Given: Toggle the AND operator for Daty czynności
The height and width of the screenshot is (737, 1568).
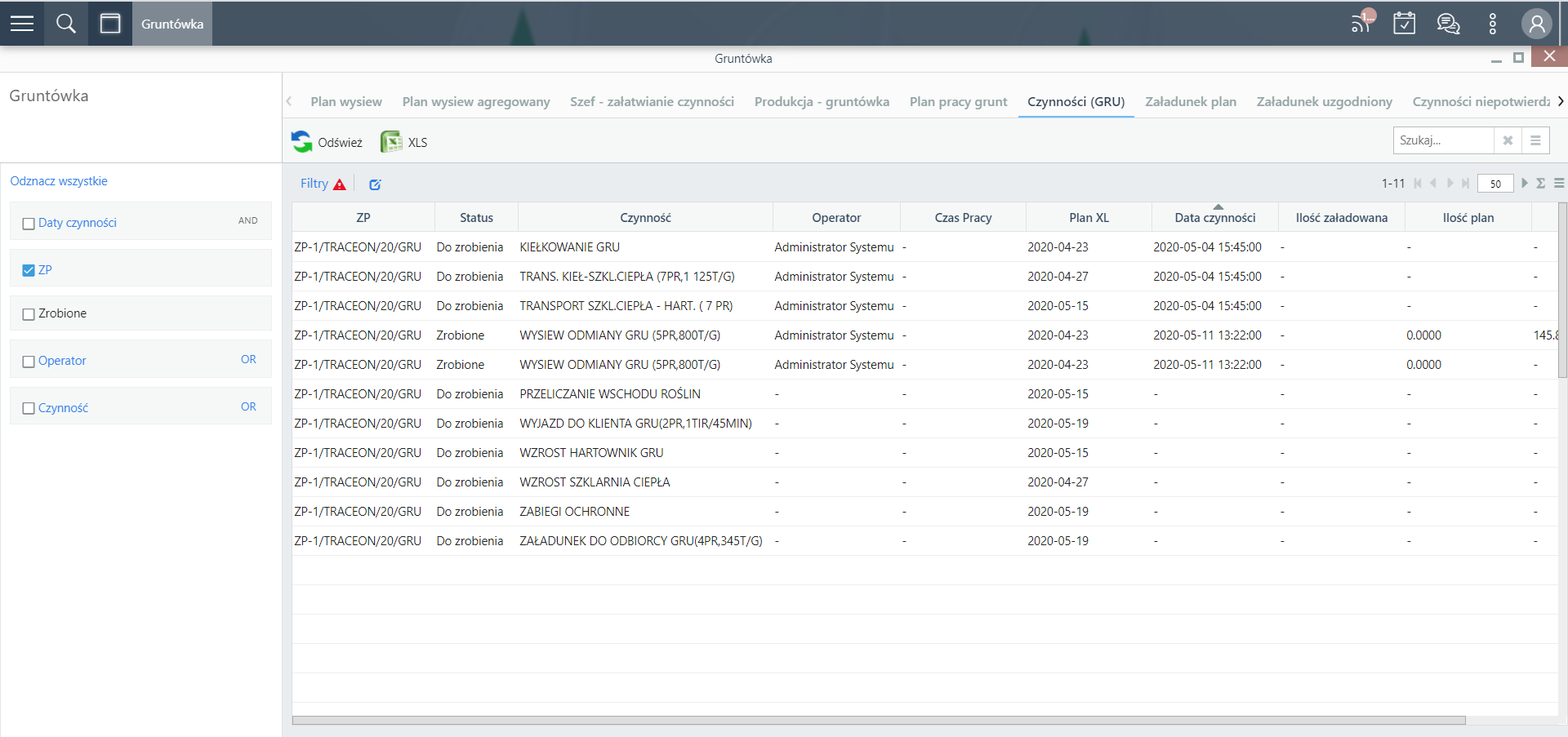Looking at the screenshot, I should pos(248,220).
